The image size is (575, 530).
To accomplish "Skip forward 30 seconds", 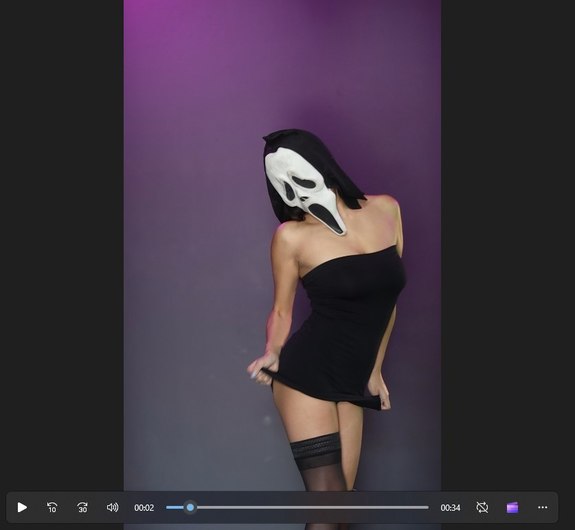I will [83, 508].
